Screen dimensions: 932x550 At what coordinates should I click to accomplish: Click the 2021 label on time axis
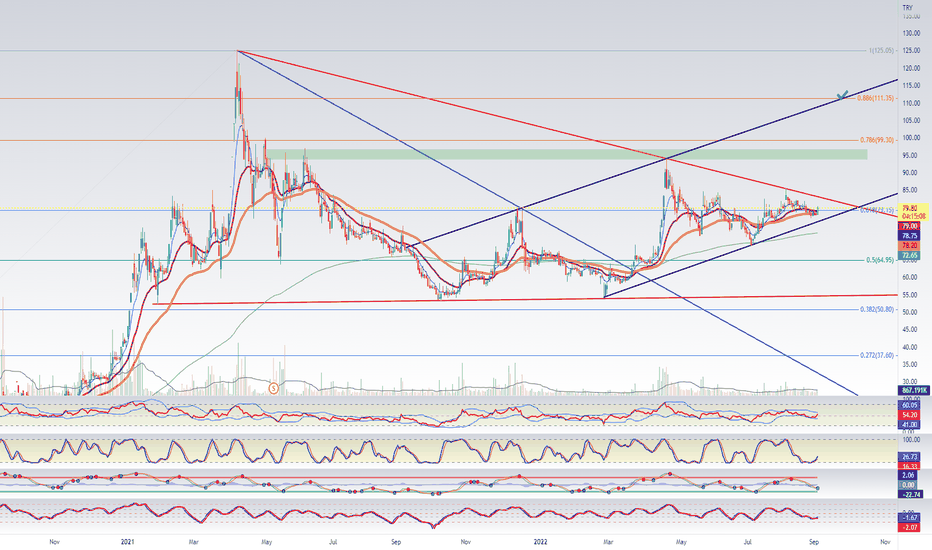click(x=127, y=542)
